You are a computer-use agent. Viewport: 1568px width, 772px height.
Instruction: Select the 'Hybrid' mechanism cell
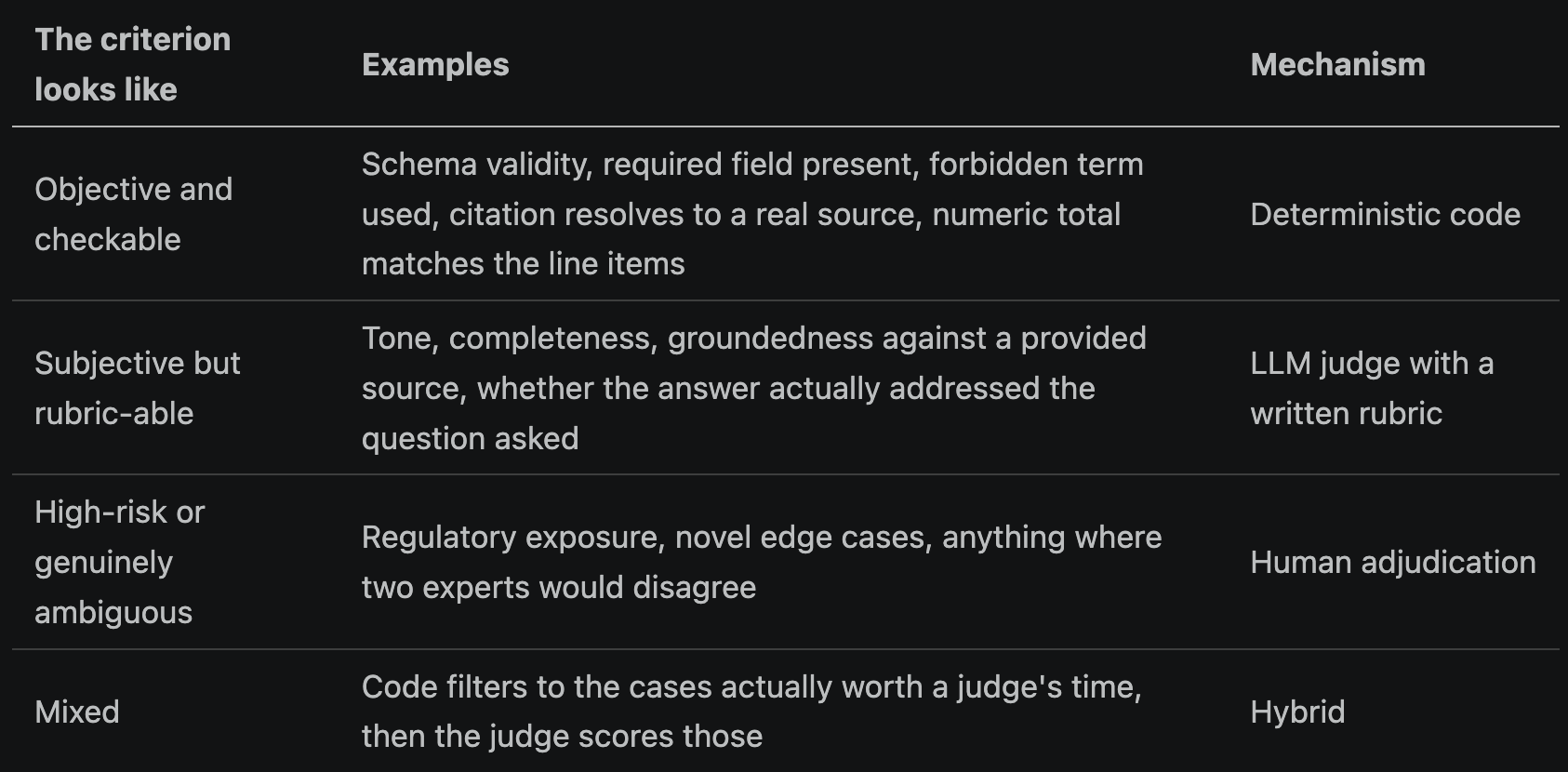1297,712
